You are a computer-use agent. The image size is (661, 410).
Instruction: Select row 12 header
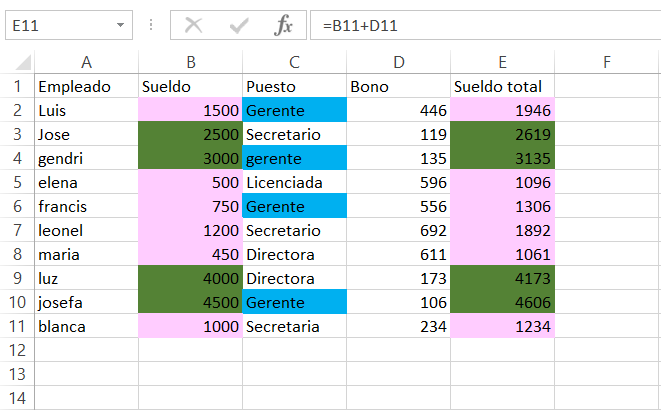point(17,350)
